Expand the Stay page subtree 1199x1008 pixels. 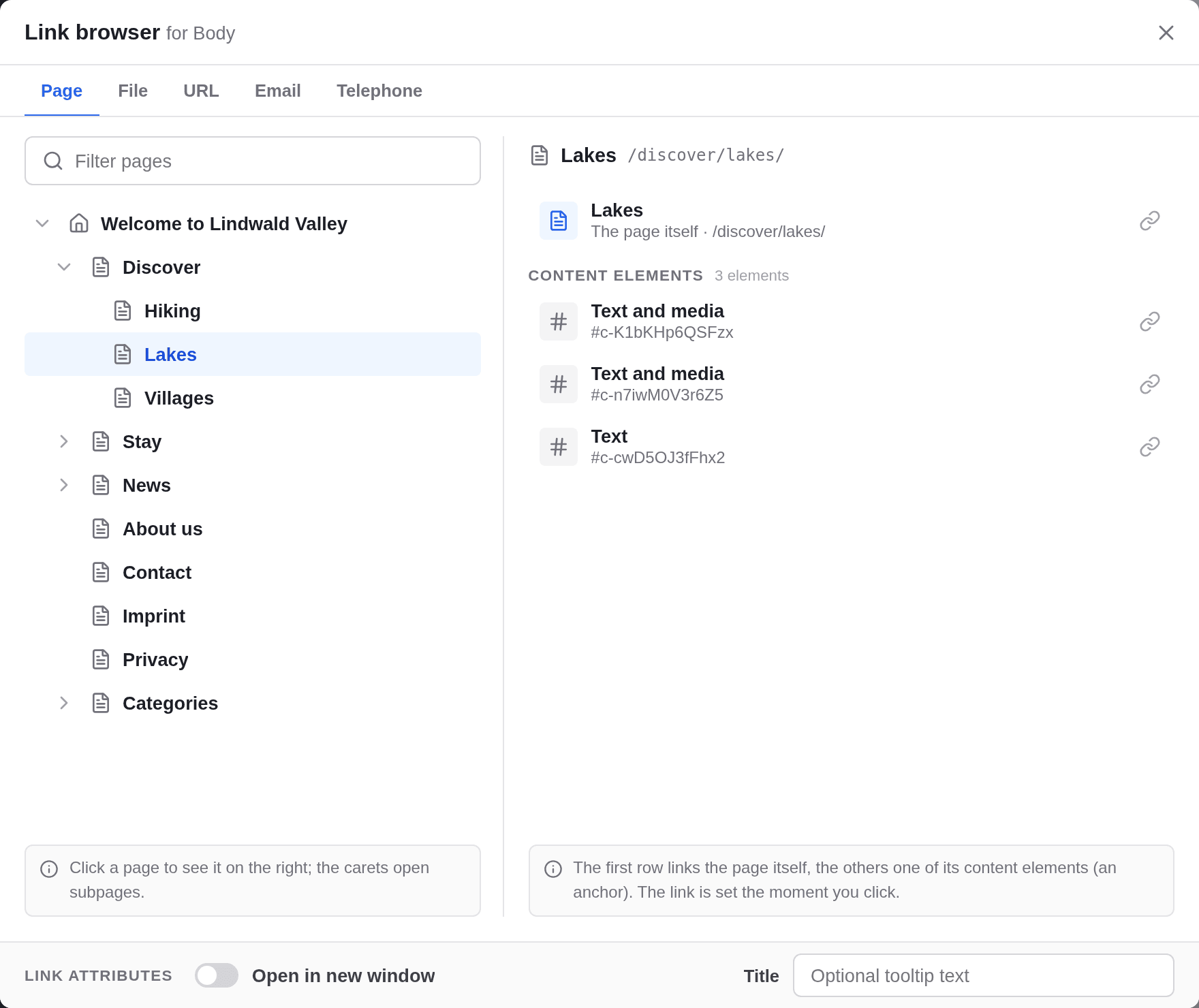point(64,441)
